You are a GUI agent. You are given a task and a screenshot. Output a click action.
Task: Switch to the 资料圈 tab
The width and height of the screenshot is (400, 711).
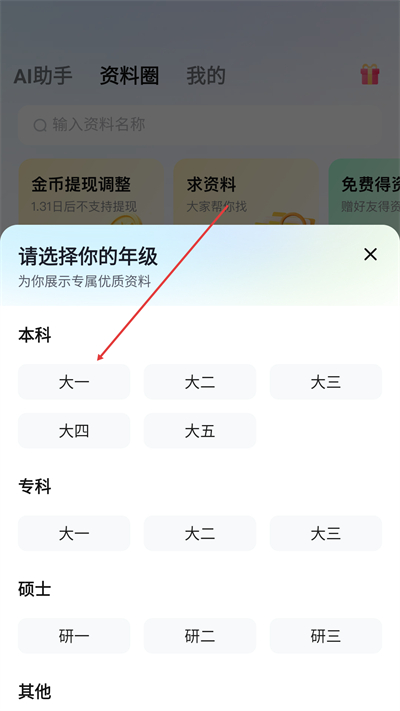point(129,76)
